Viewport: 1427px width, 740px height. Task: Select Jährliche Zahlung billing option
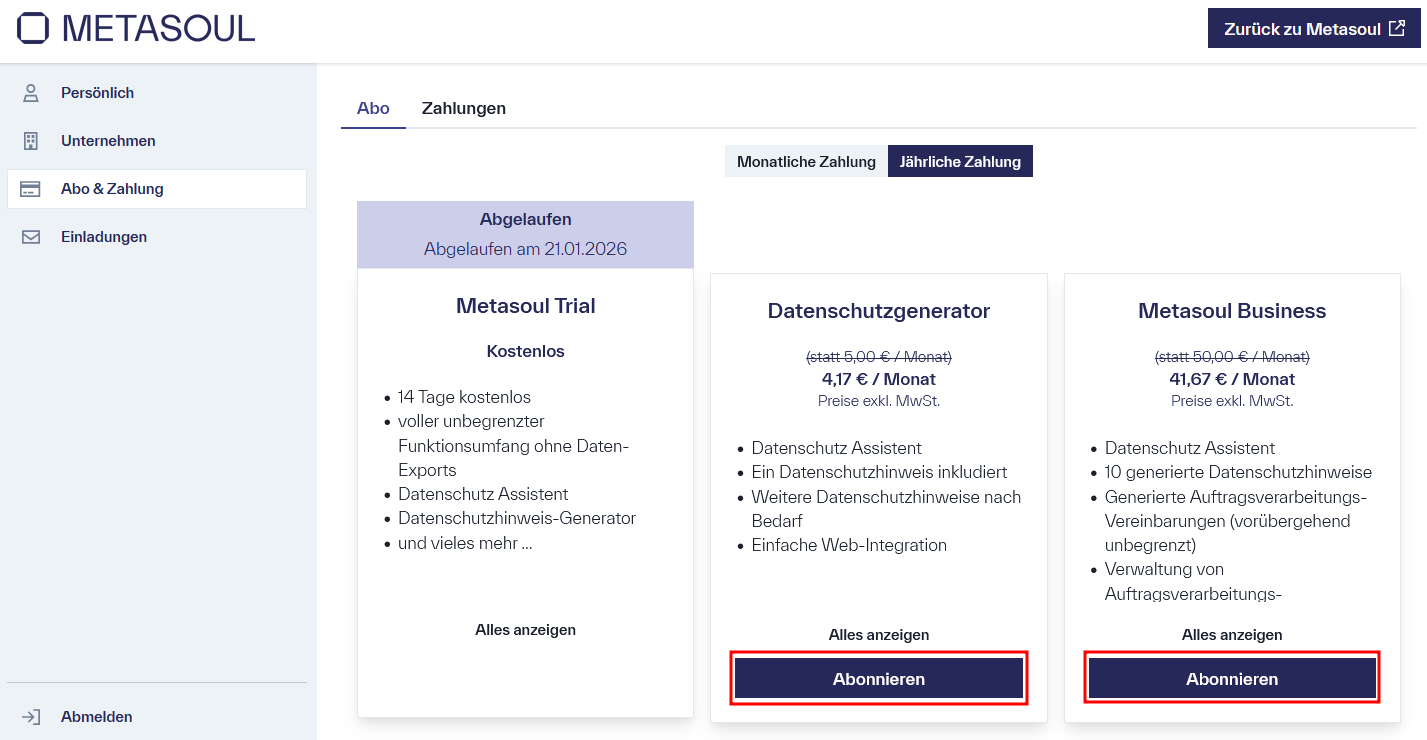point(960,161)
